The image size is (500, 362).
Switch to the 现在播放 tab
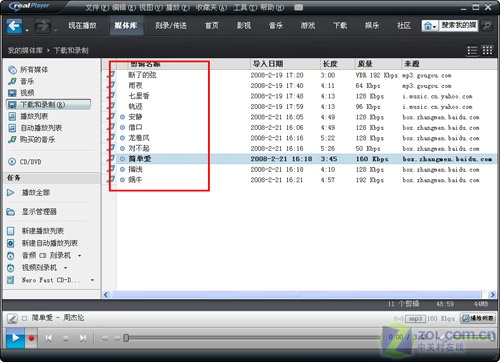pyautogui.click(x=82, y=25)
